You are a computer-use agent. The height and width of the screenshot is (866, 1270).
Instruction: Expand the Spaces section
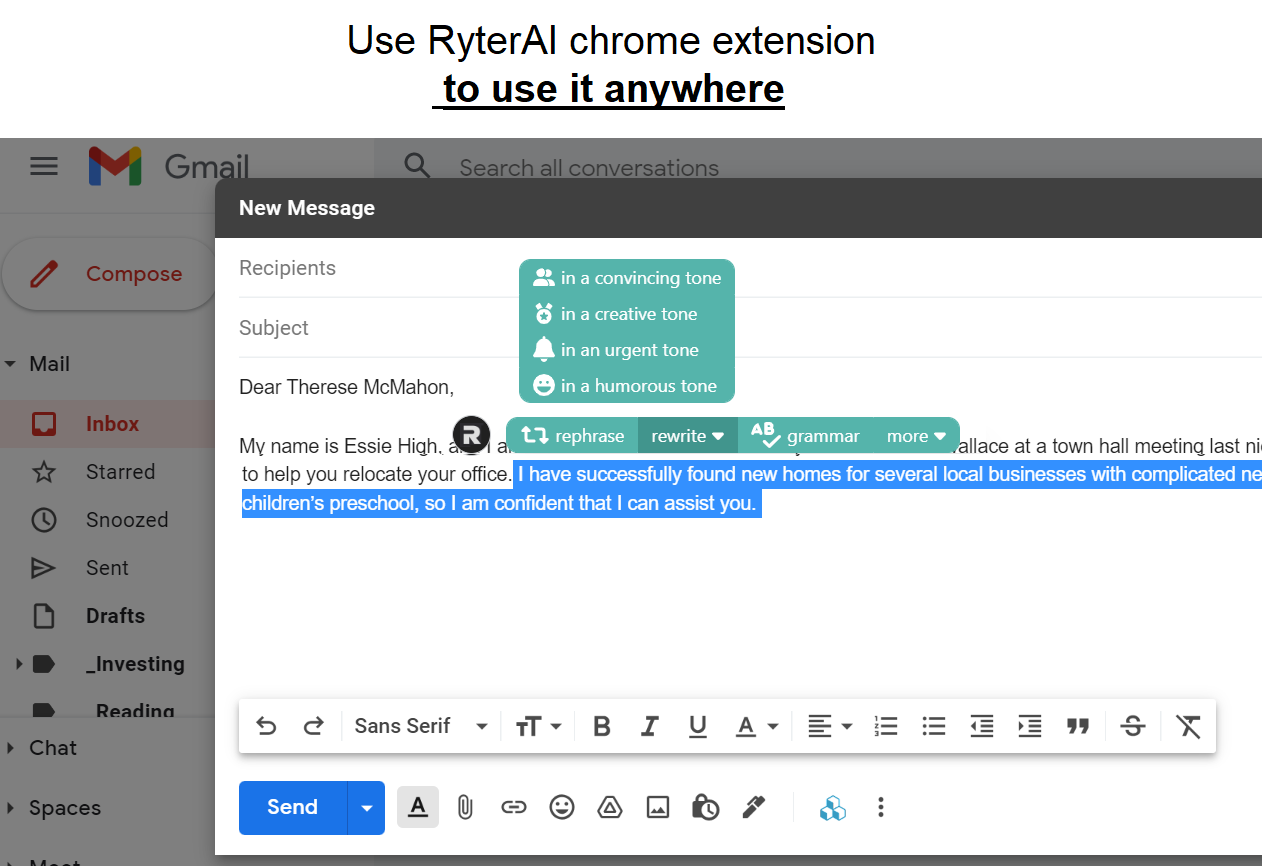[x=10, y=808]
